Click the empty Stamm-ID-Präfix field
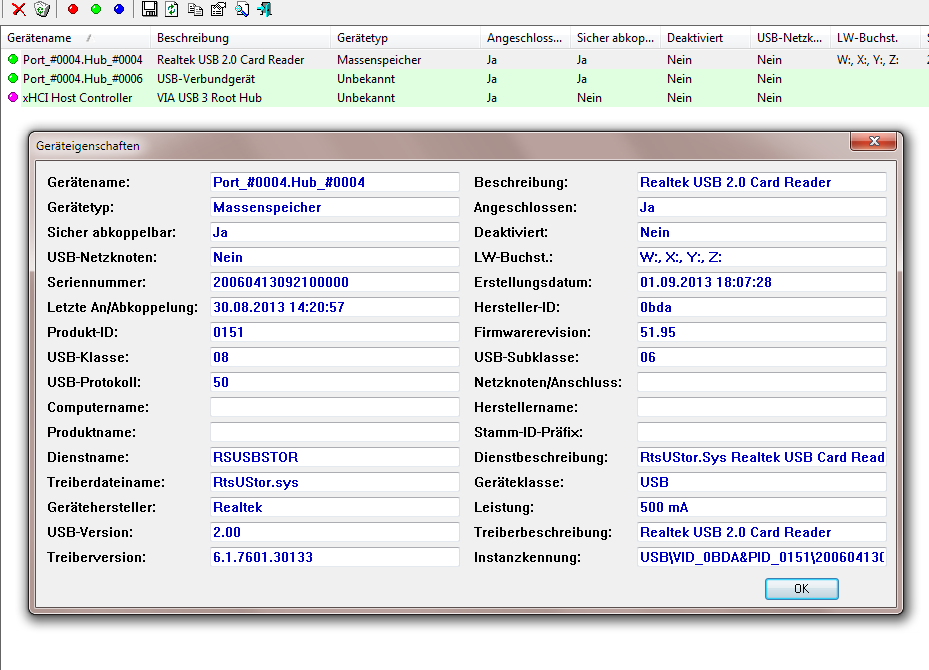This screenshot has height=670, width=929. click(x=762, y=432)
